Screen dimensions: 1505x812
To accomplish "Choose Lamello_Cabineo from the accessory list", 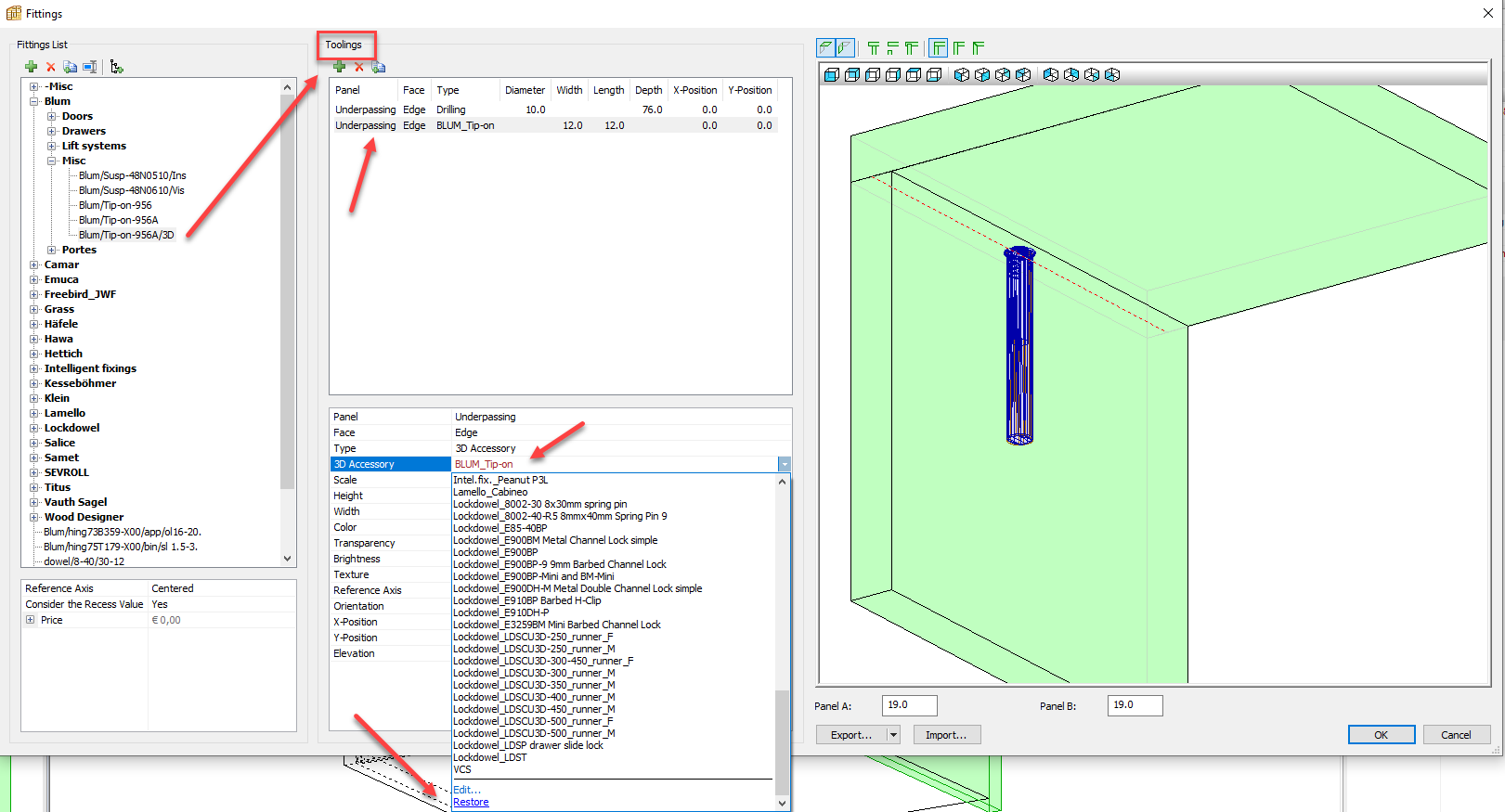I will pyautogui.click(x=490, y=492).
